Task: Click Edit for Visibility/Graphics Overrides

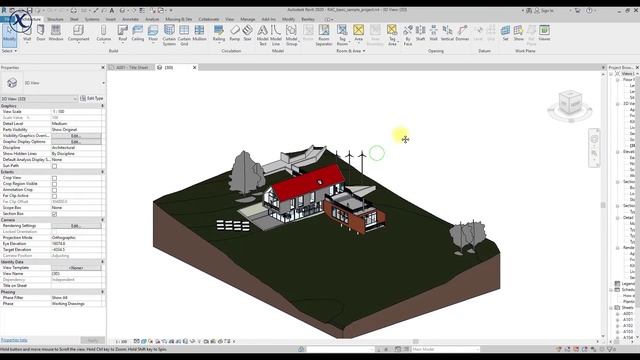Action: pyautogui.click(x=76, y=136)
